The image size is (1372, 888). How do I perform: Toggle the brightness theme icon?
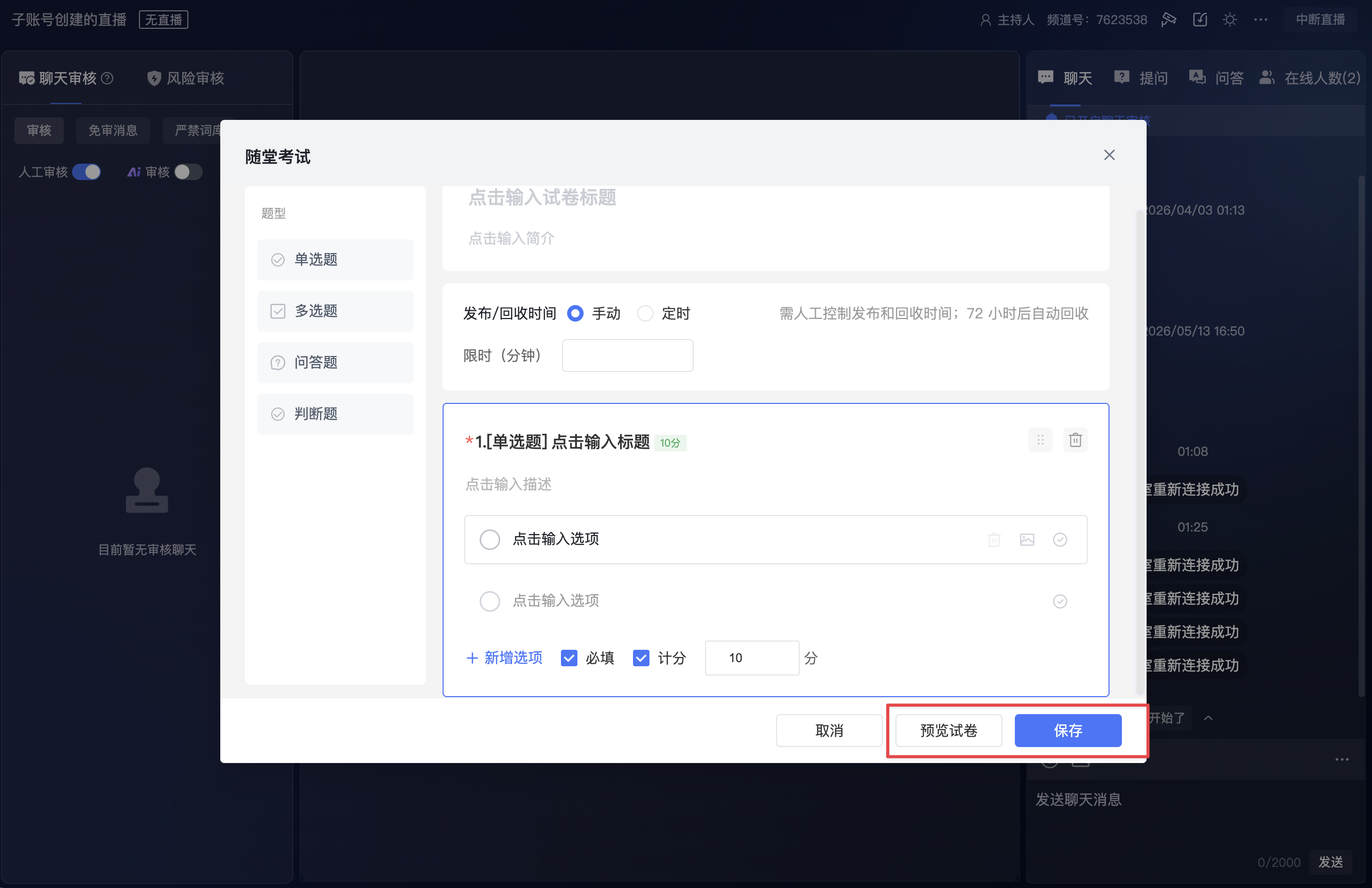click(1229, 20)
